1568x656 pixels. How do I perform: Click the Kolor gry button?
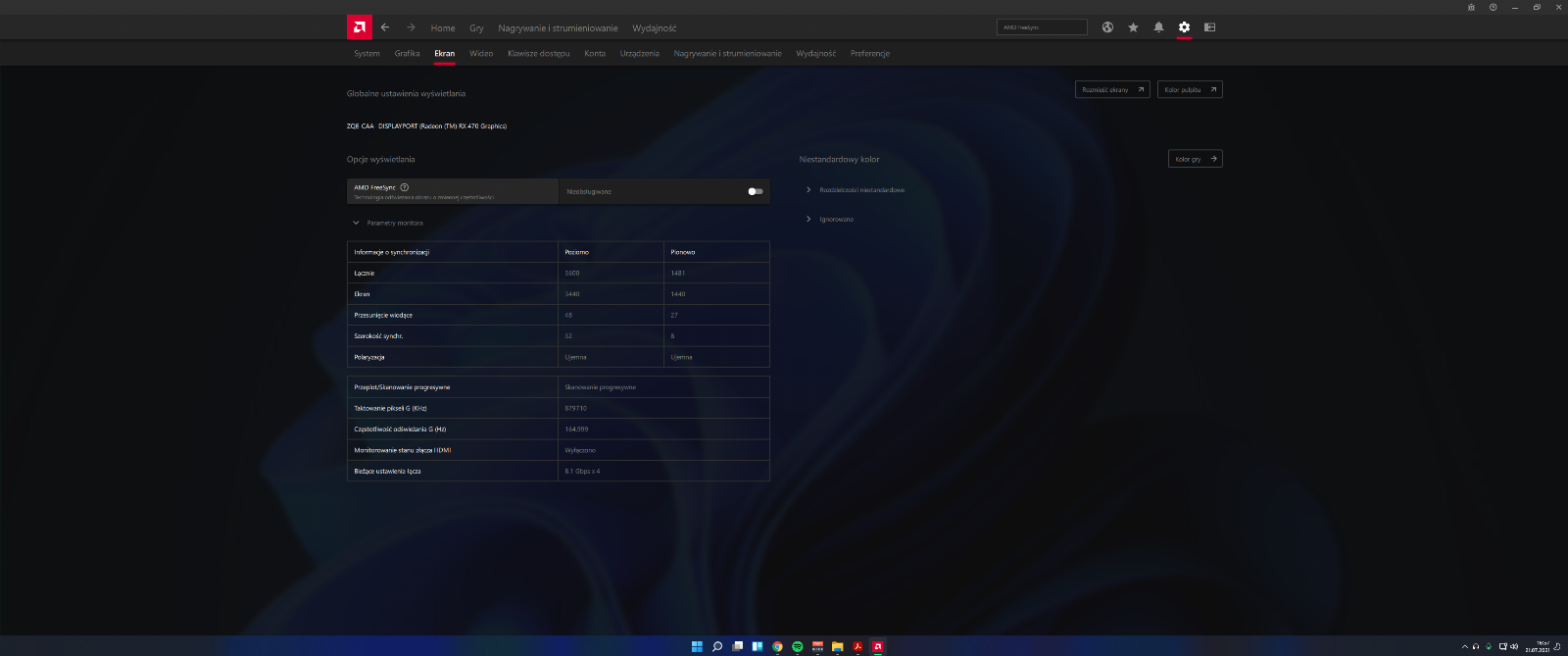click(1196, 159)
